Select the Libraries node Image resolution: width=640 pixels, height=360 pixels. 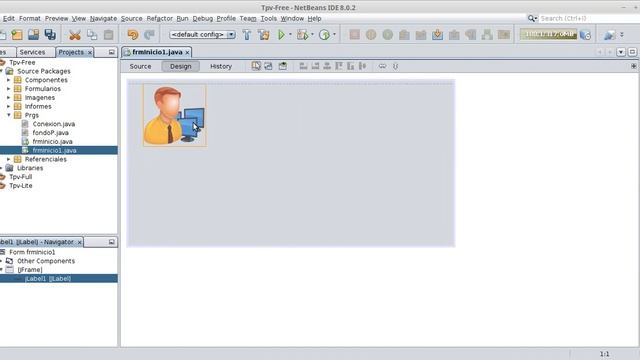[x=30, y=168]
